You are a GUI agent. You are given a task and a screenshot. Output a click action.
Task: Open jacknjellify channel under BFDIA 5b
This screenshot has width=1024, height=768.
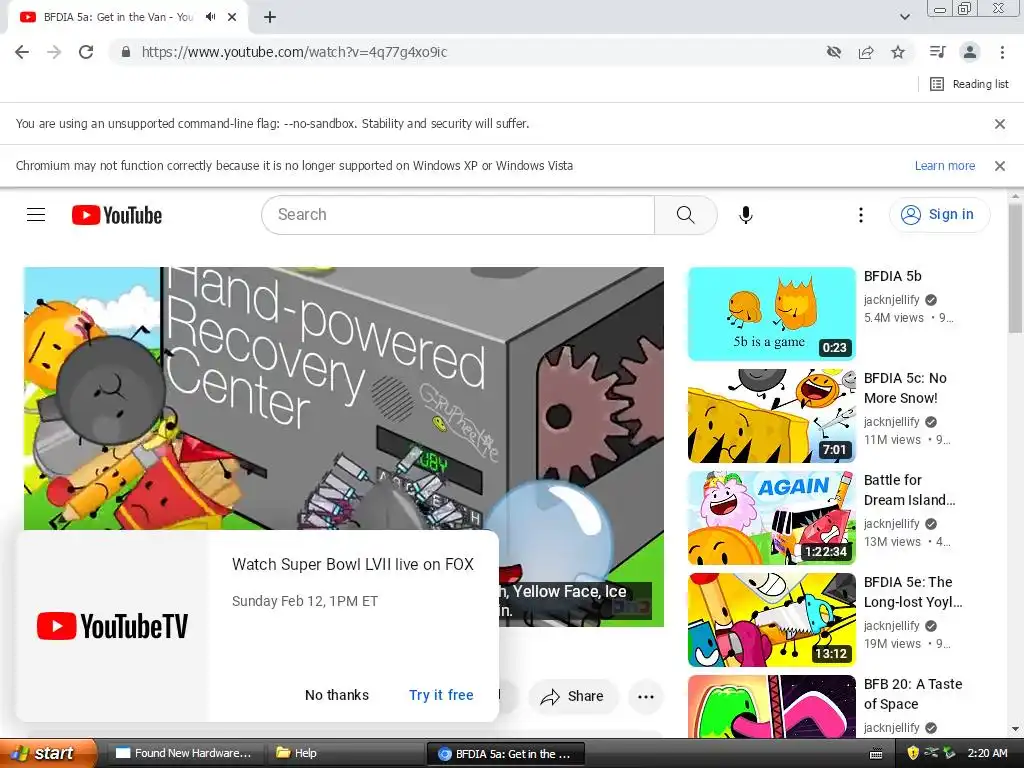pyautogui.click(x=891, y=300)
